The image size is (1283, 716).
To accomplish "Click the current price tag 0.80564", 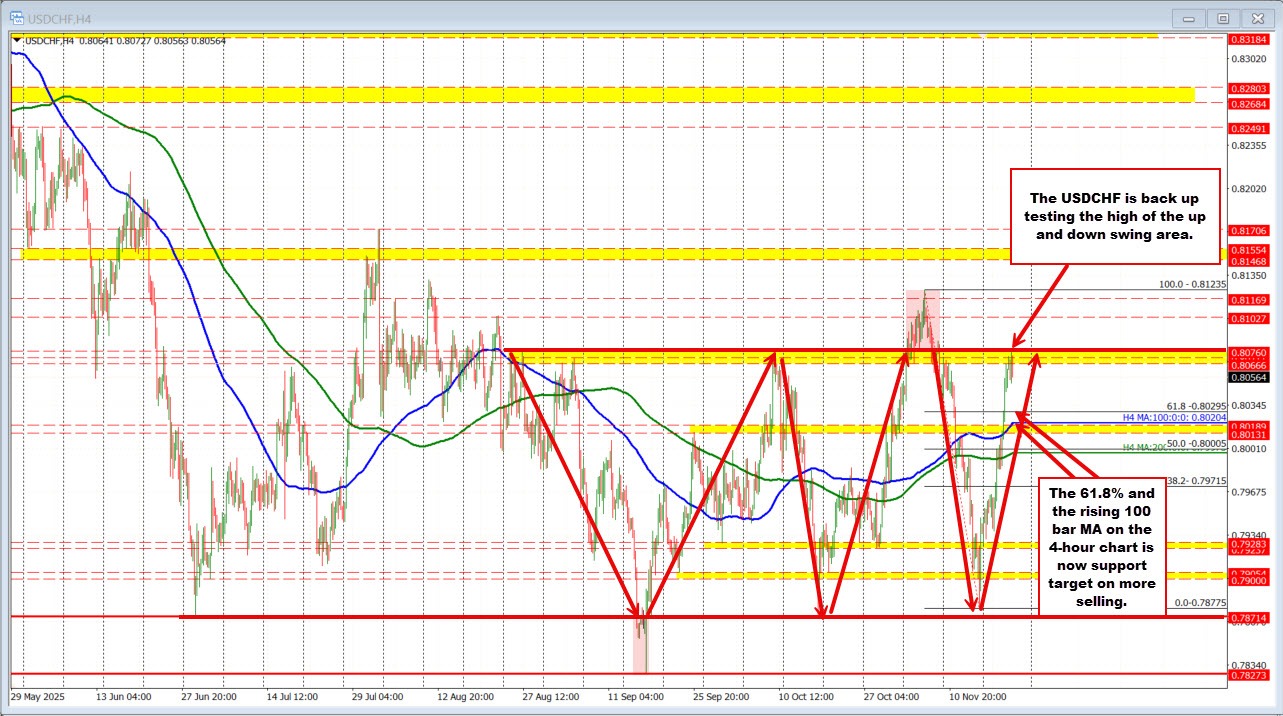I will 1249,378.
